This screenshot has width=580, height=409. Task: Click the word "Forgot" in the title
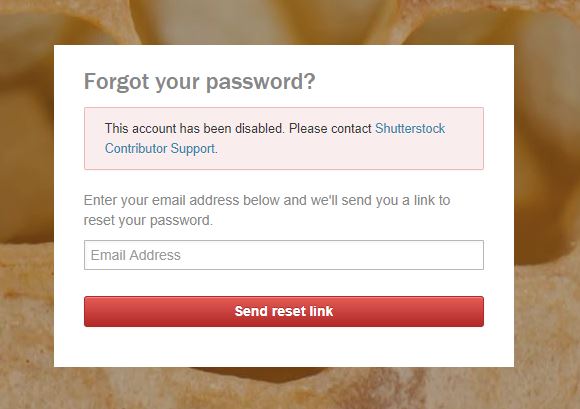click(x=117, y=81)
